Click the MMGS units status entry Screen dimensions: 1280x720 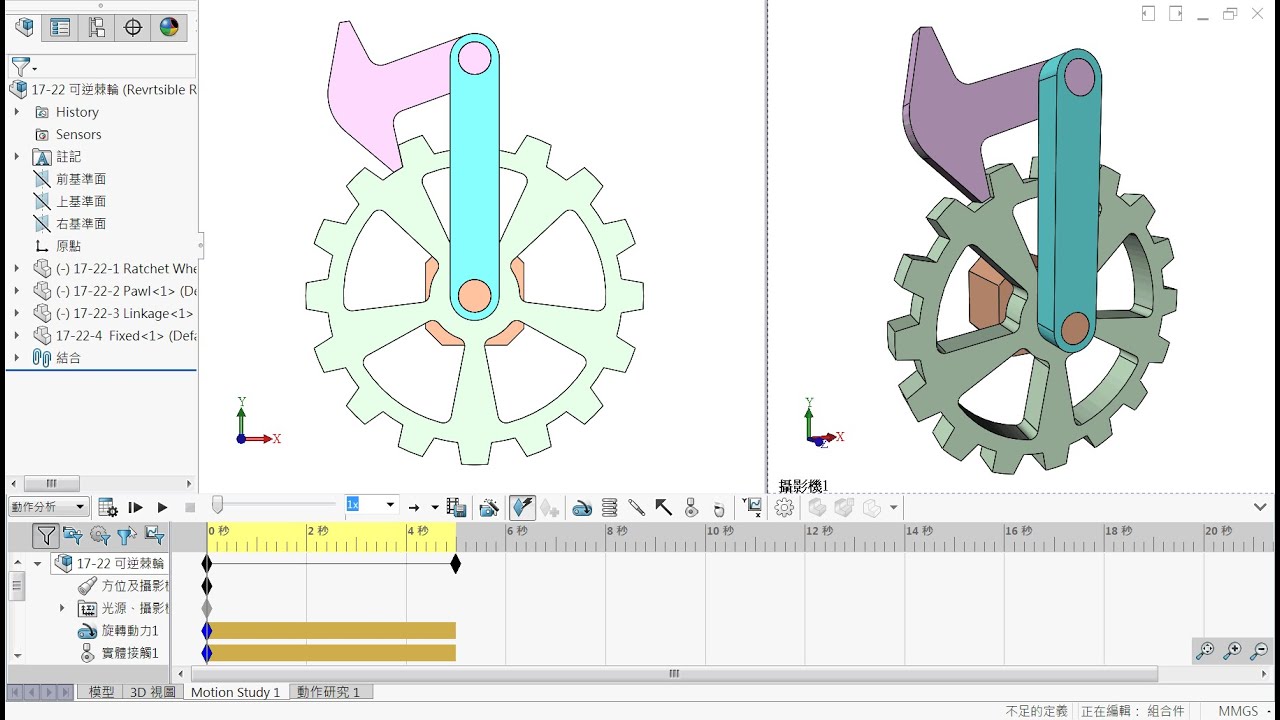click(x=1238, y=711)
